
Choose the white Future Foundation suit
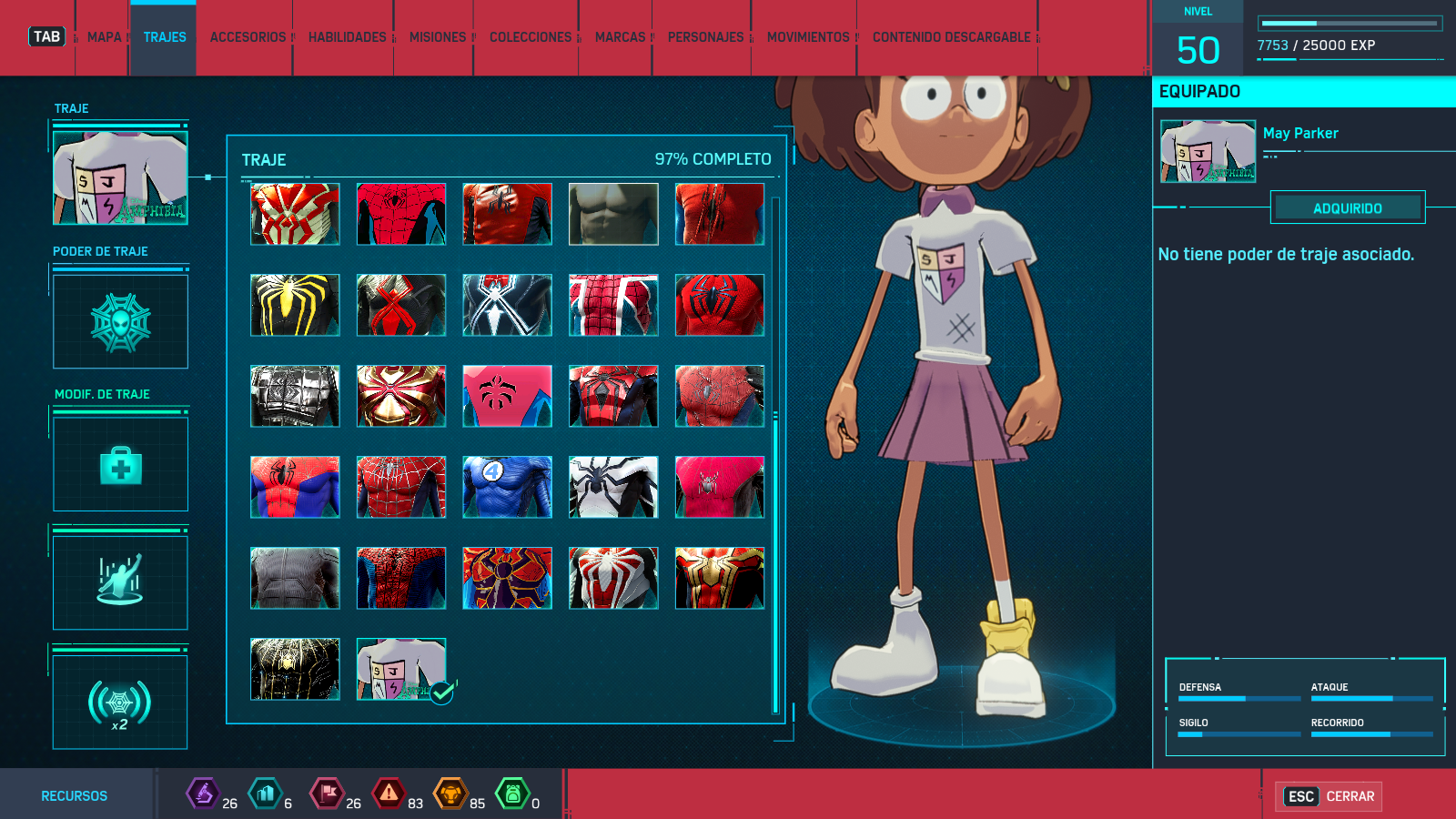[613, 487]
